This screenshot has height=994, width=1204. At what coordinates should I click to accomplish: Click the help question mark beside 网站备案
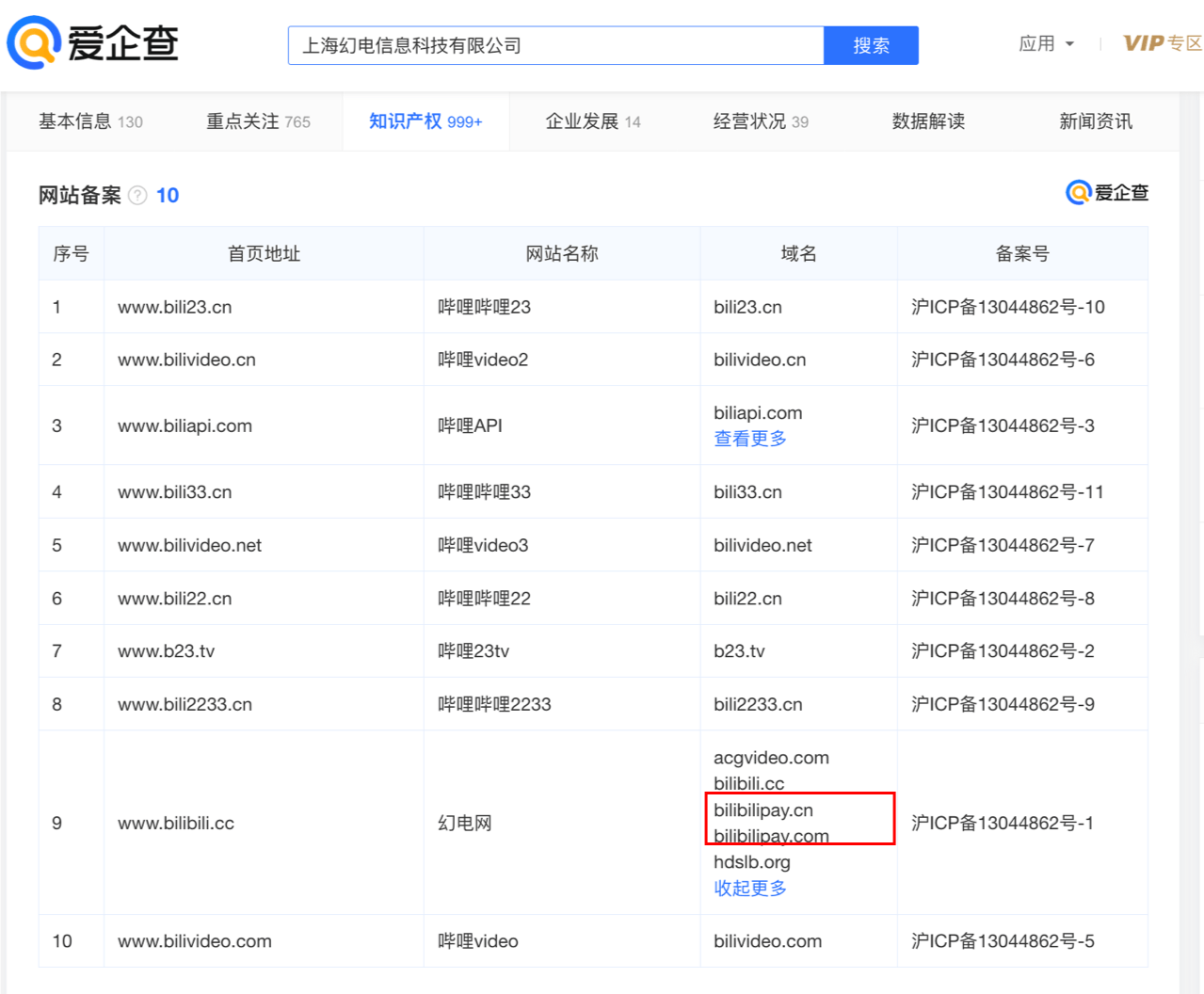click(137, 195)
